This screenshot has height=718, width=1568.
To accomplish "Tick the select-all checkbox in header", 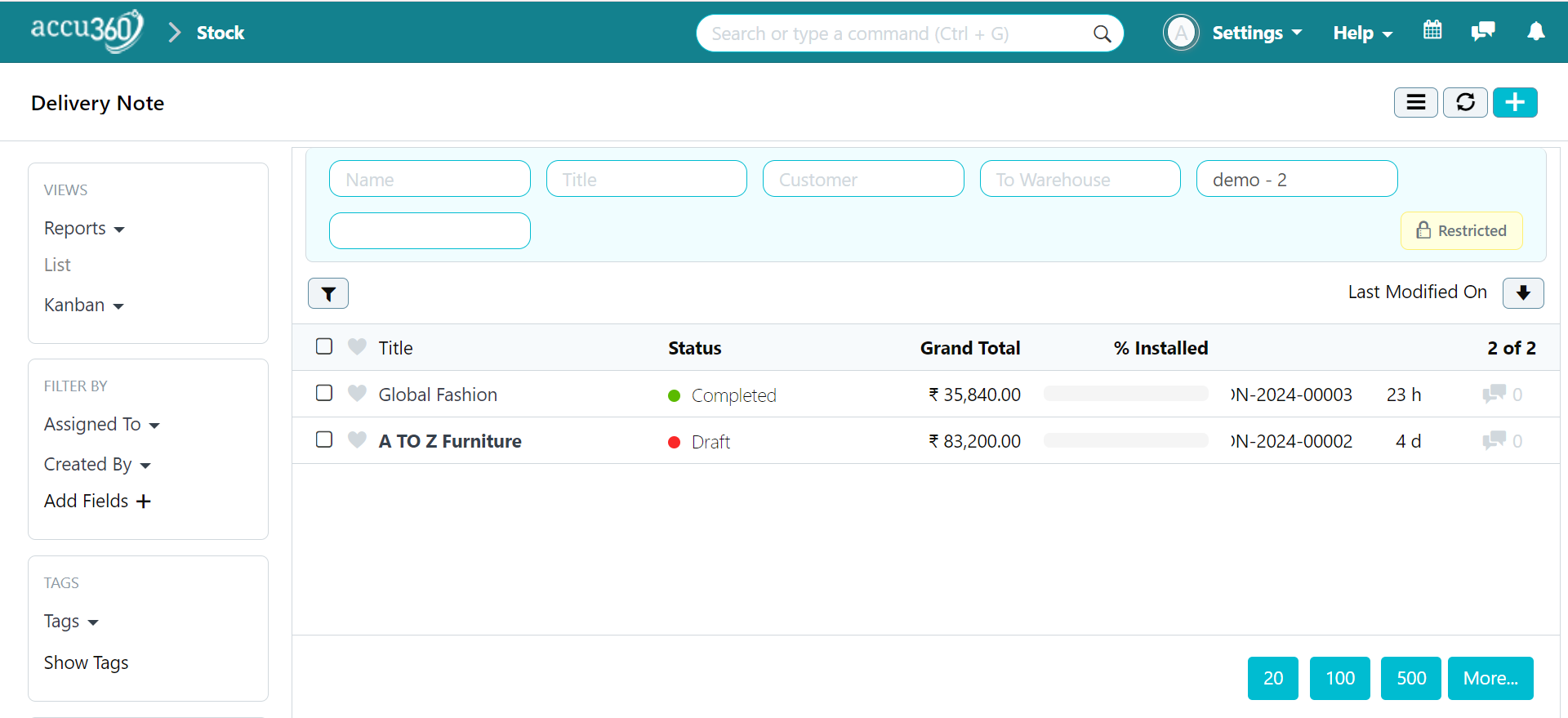I will click(324, 346).
